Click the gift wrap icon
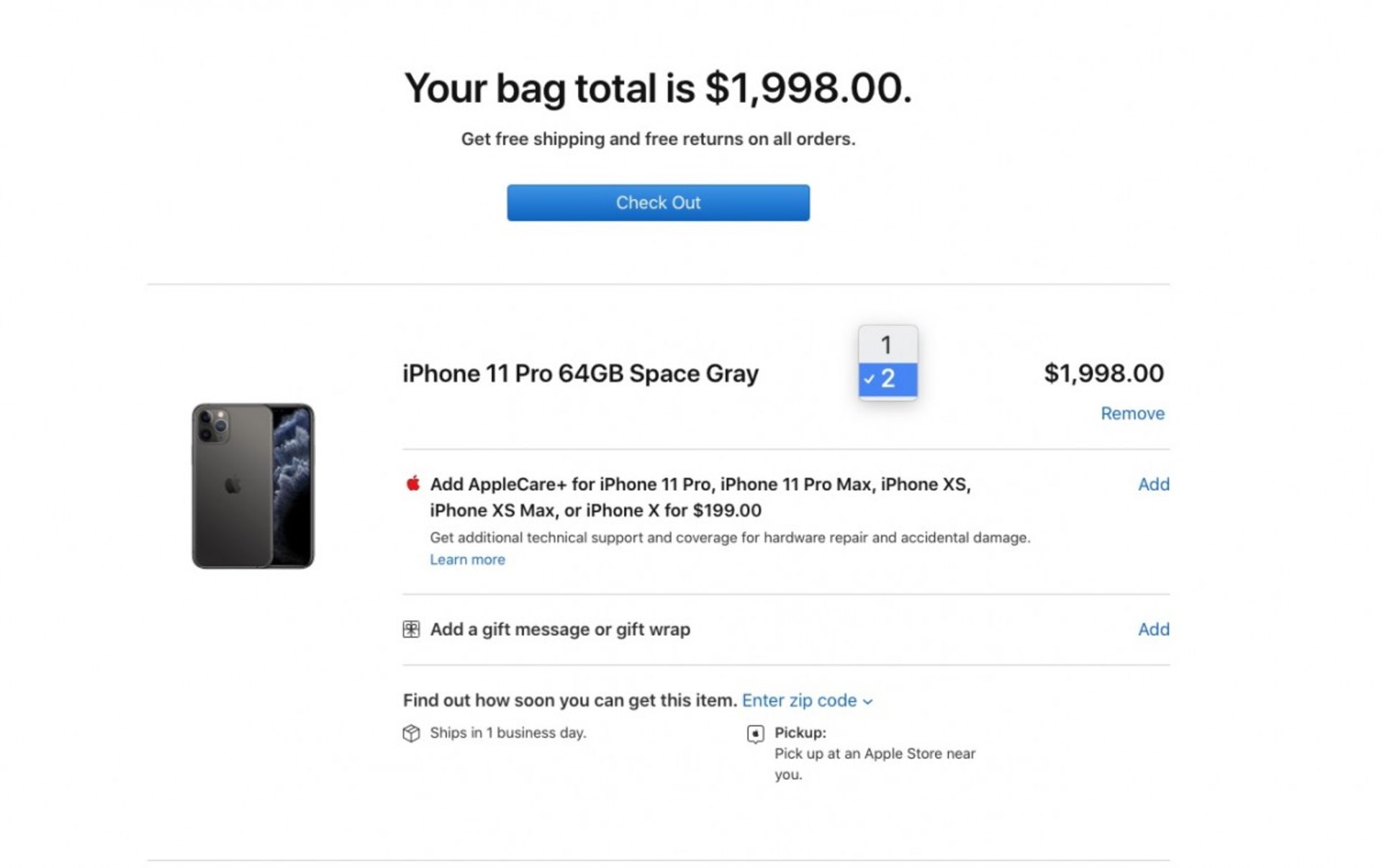1382x868 pixels. pyautogui.click(x=411, y=630)
